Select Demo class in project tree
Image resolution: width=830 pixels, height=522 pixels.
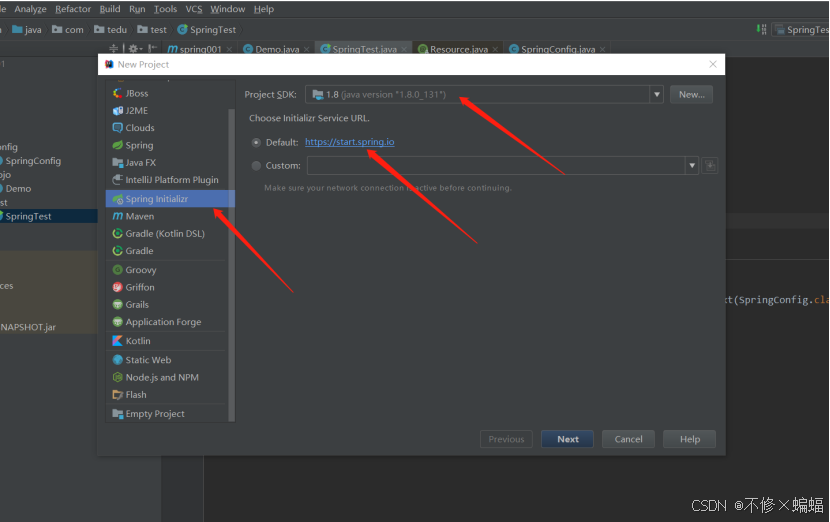point(18,188)
